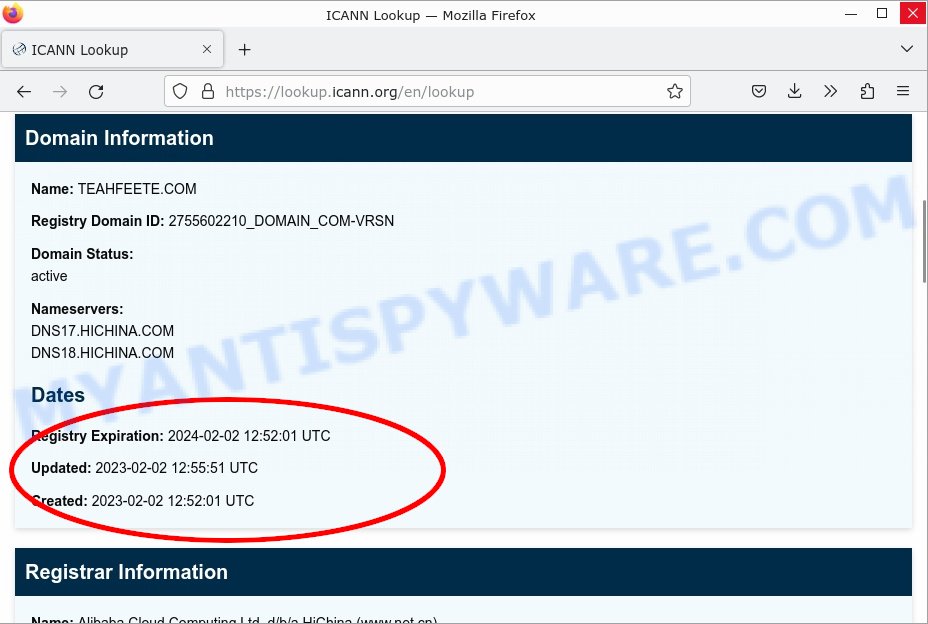Click the domain name TEAHFEETE.COM

tap(137, 189)
